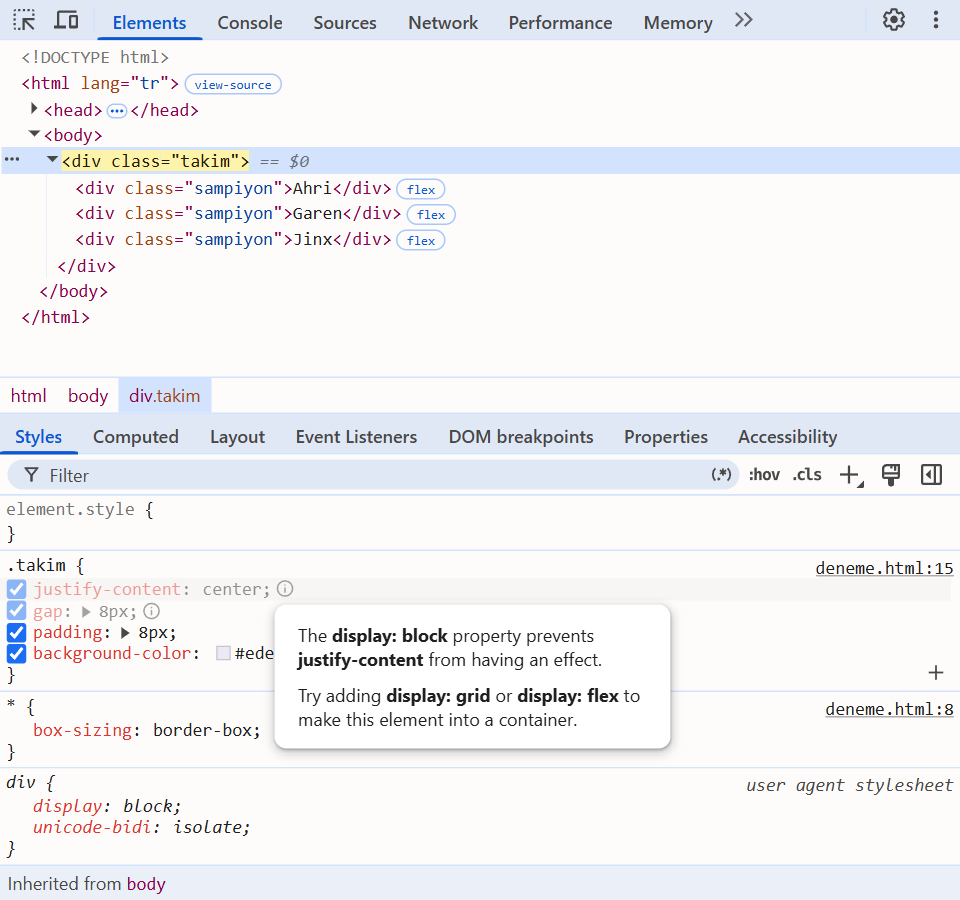
Task: Activate the inspect element picker icon
Action: [x=24, y=20]
